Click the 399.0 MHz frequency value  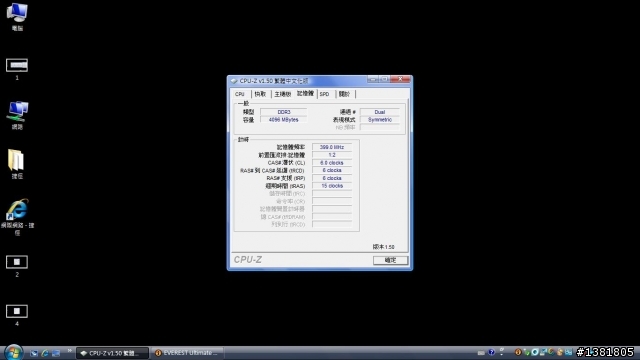coord(332,147)
